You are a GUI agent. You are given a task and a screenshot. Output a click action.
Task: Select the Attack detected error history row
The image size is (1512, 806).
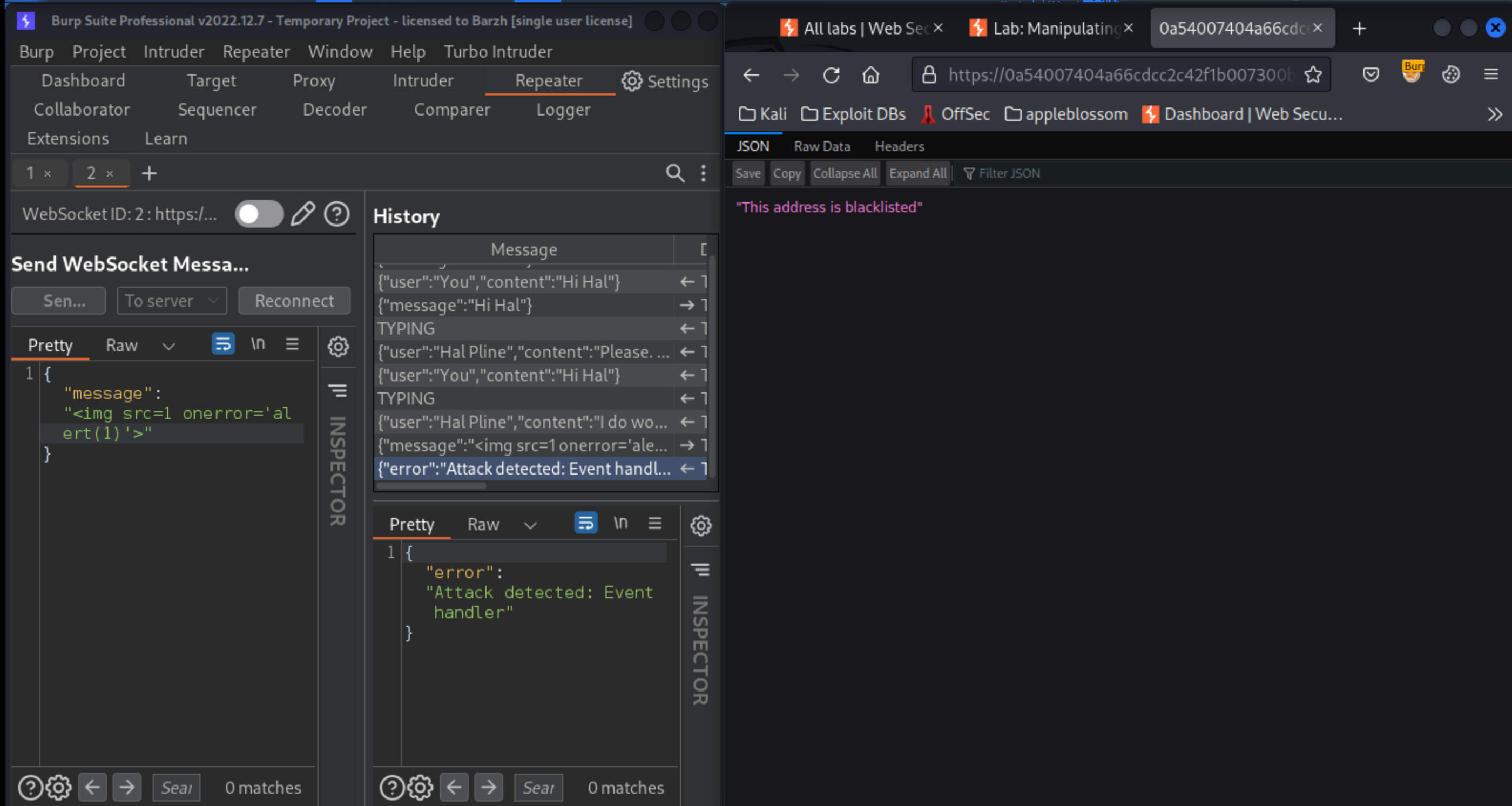(541, 469)
